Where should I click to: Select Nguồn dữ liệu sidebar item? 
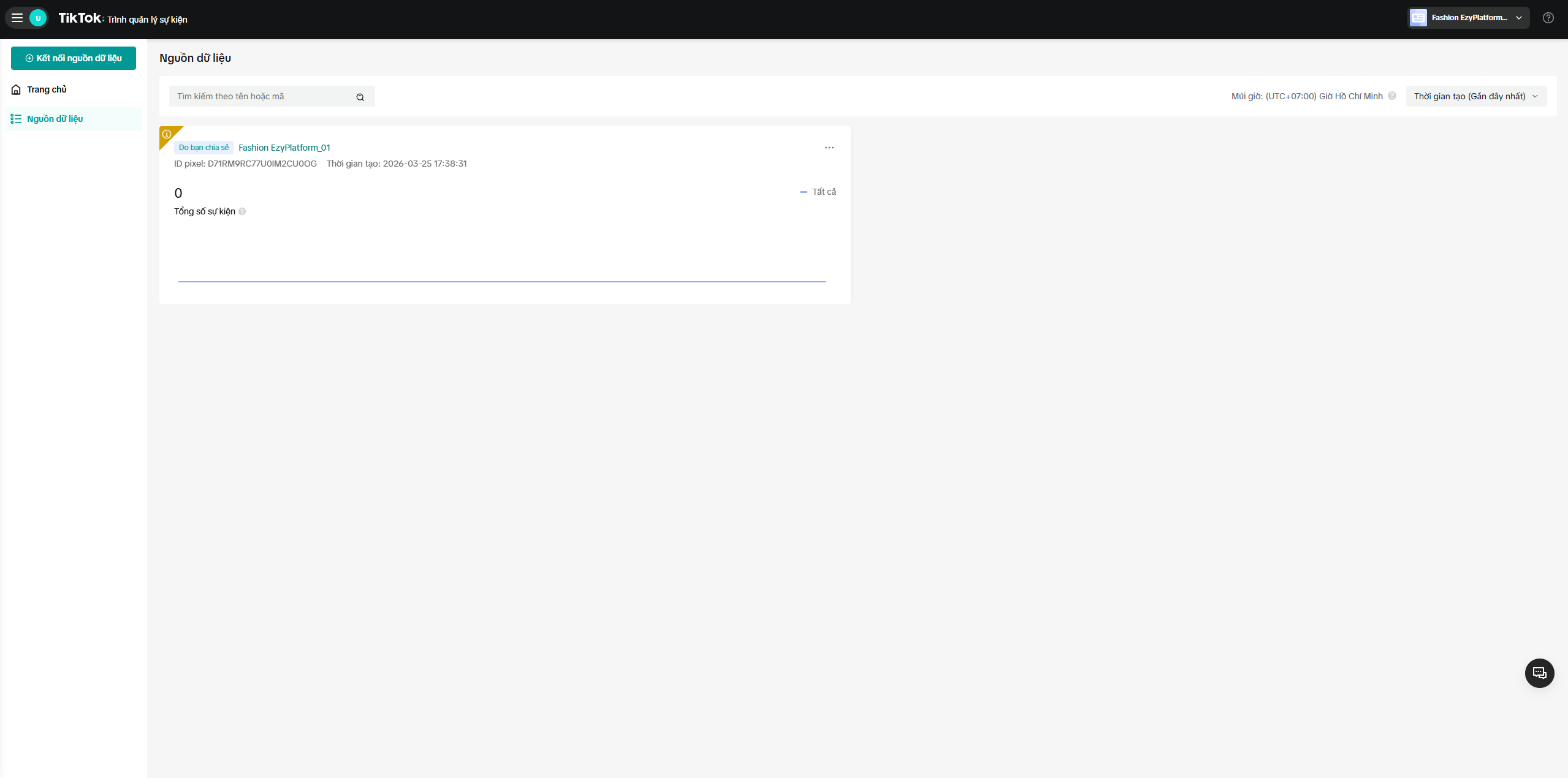point(55,119)
